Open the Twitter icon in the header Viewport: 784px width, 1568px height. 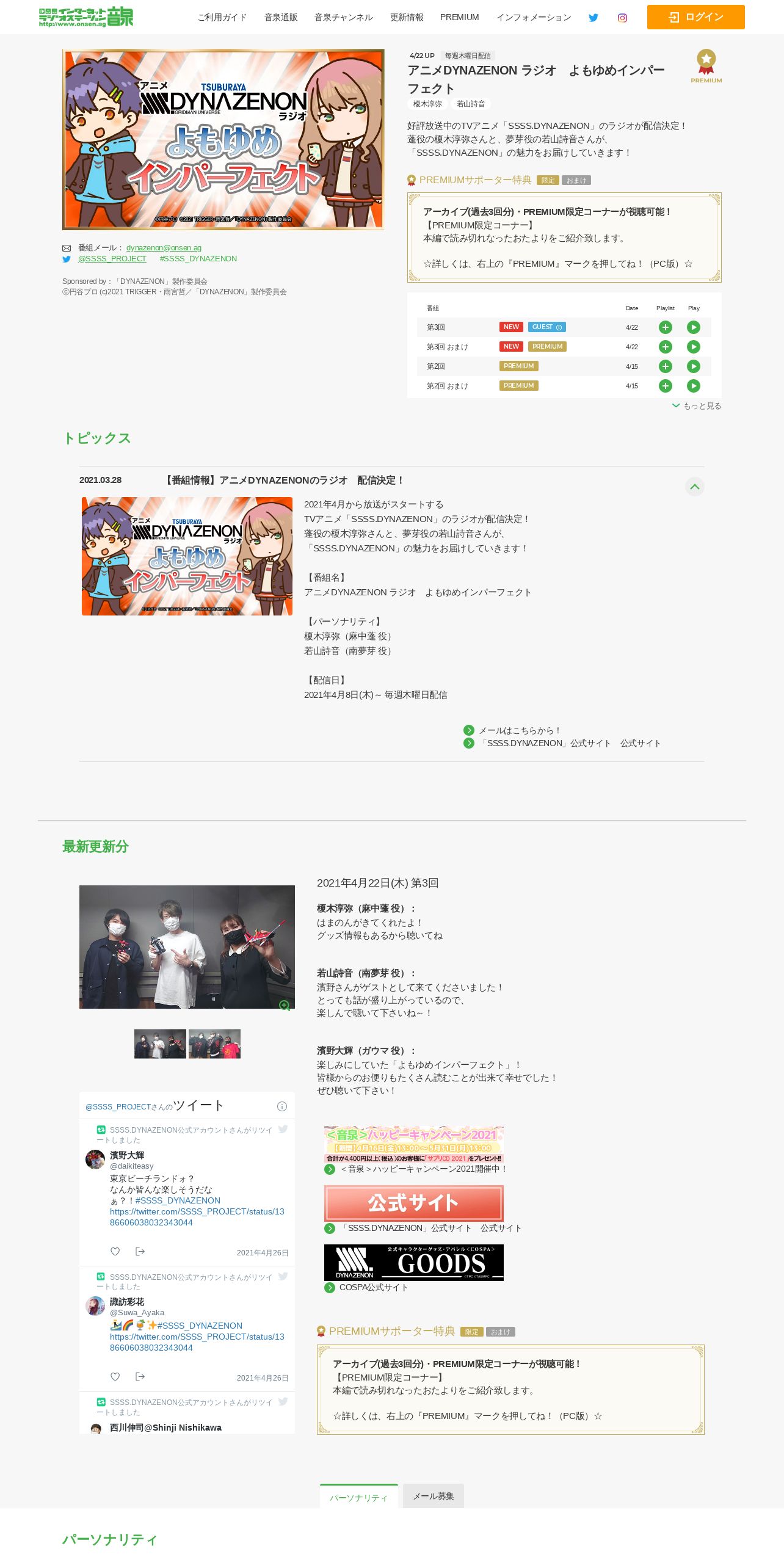tap(593, 18)
